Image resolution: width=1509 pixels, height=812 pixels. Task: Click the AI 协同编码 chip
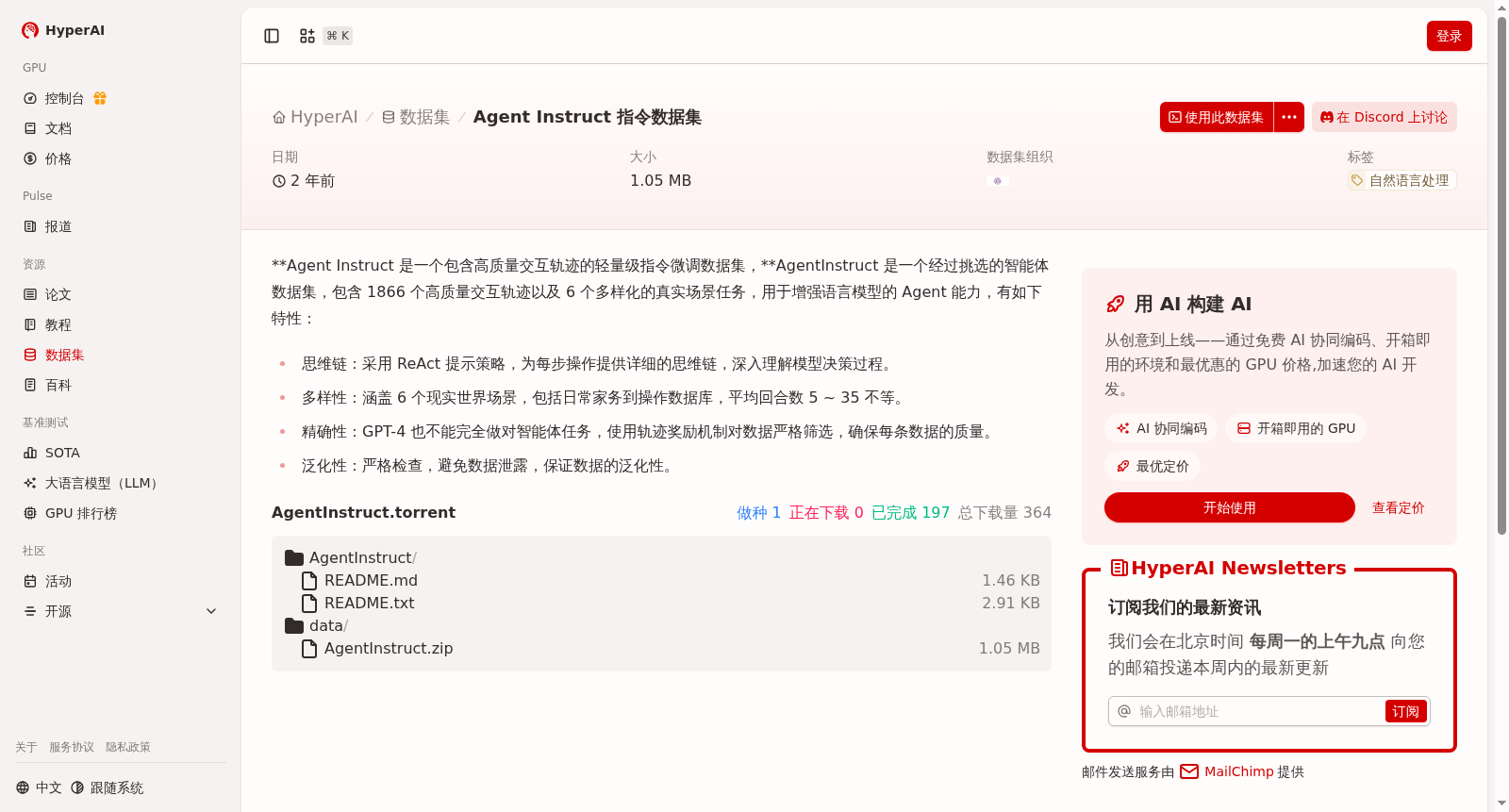pos(1161,428)
